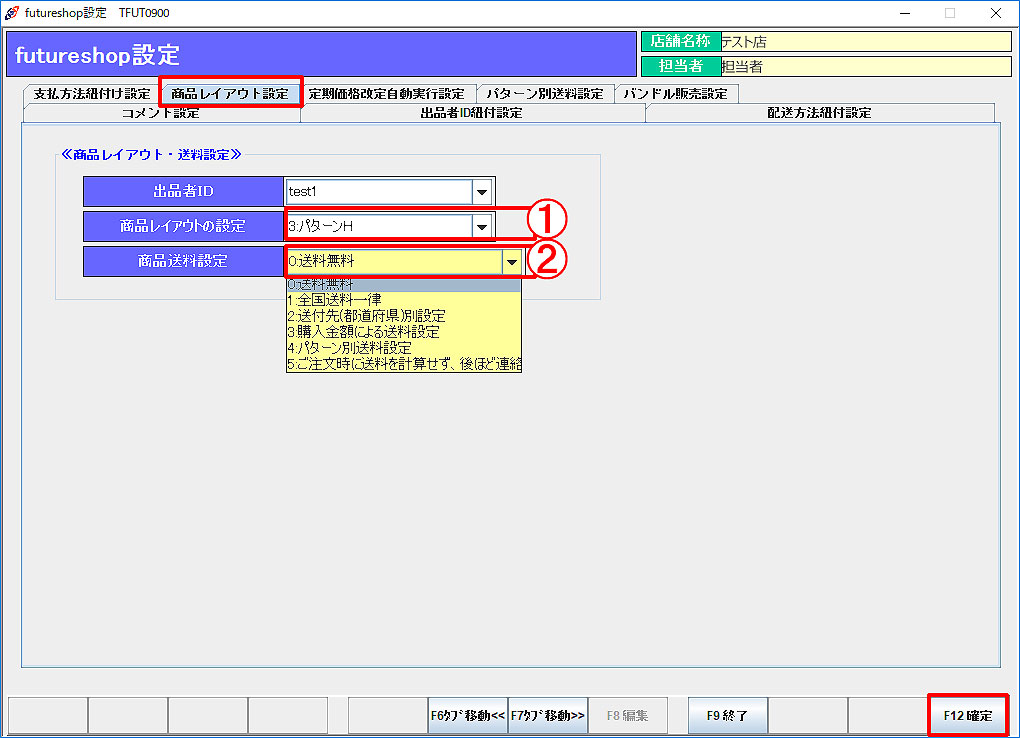Choose 1:全国送料一律 option
The width and height of the screenshot is (1020, 738).
pos(403,300)
